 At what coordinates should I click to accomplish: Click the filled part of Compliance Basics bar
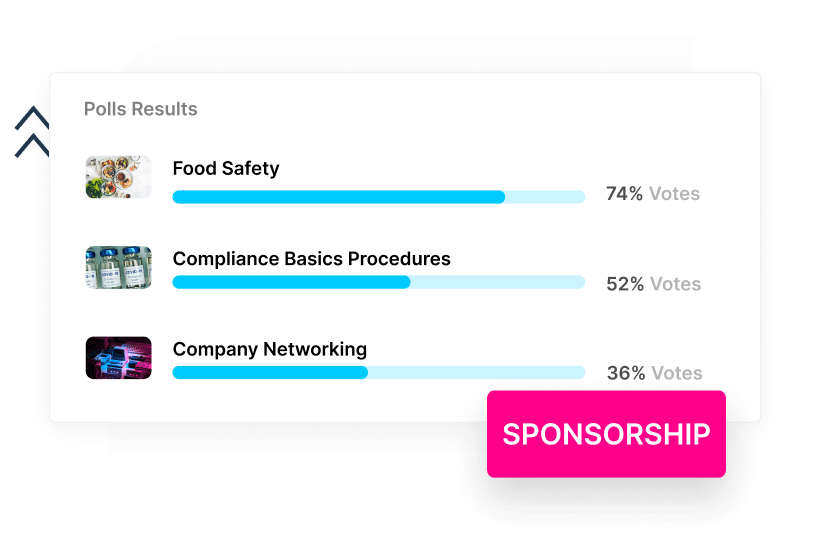[291, 283]
